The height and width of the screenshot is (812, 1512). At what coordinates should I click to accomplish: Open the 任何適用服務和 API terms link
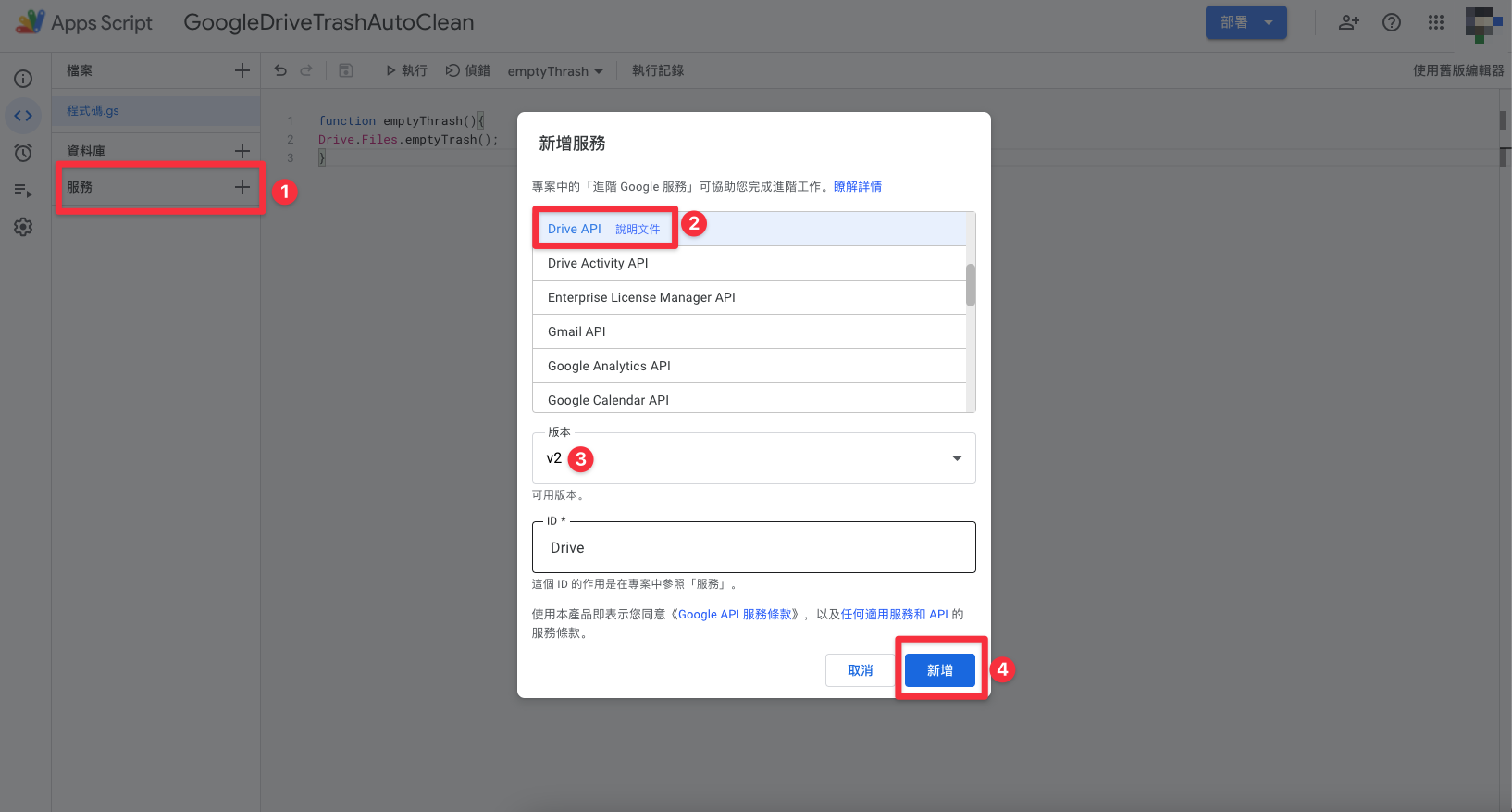(x=895, y=614)
